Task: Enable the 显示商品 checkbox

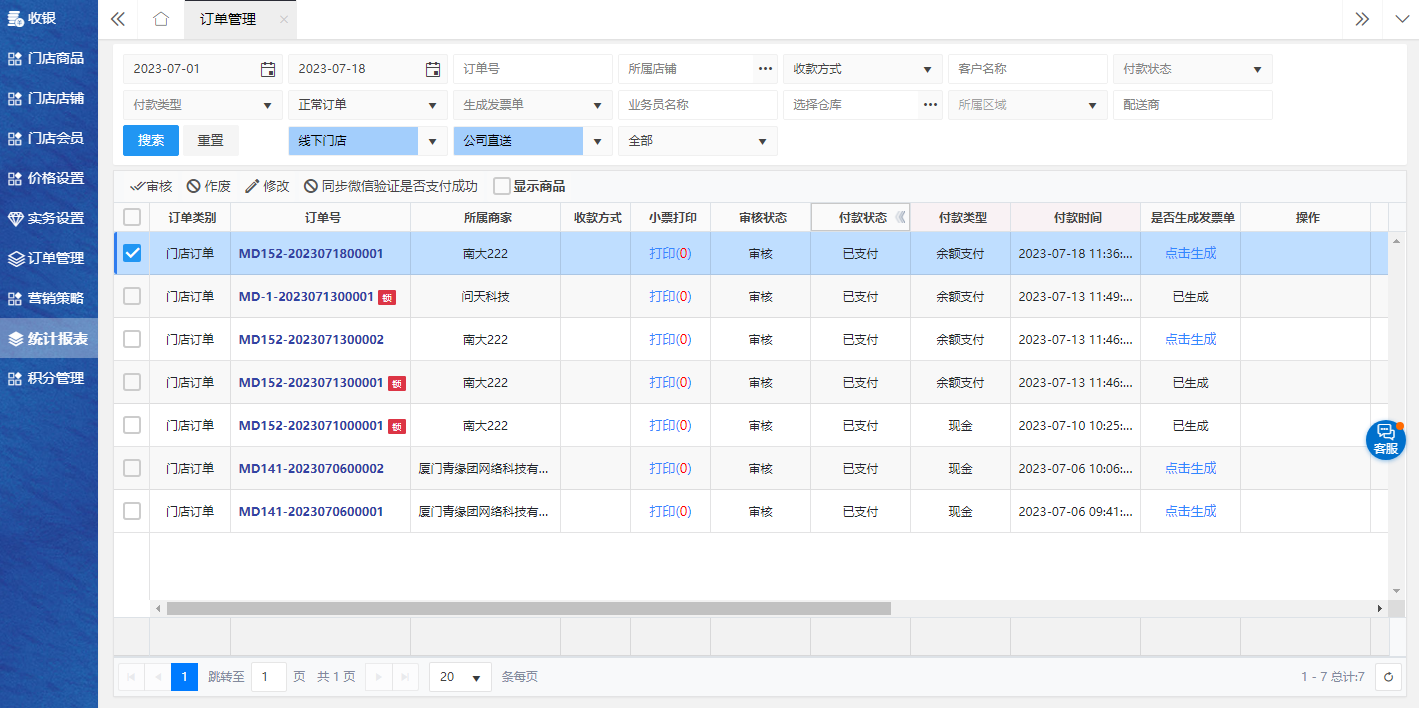Action: click(502, 186)
